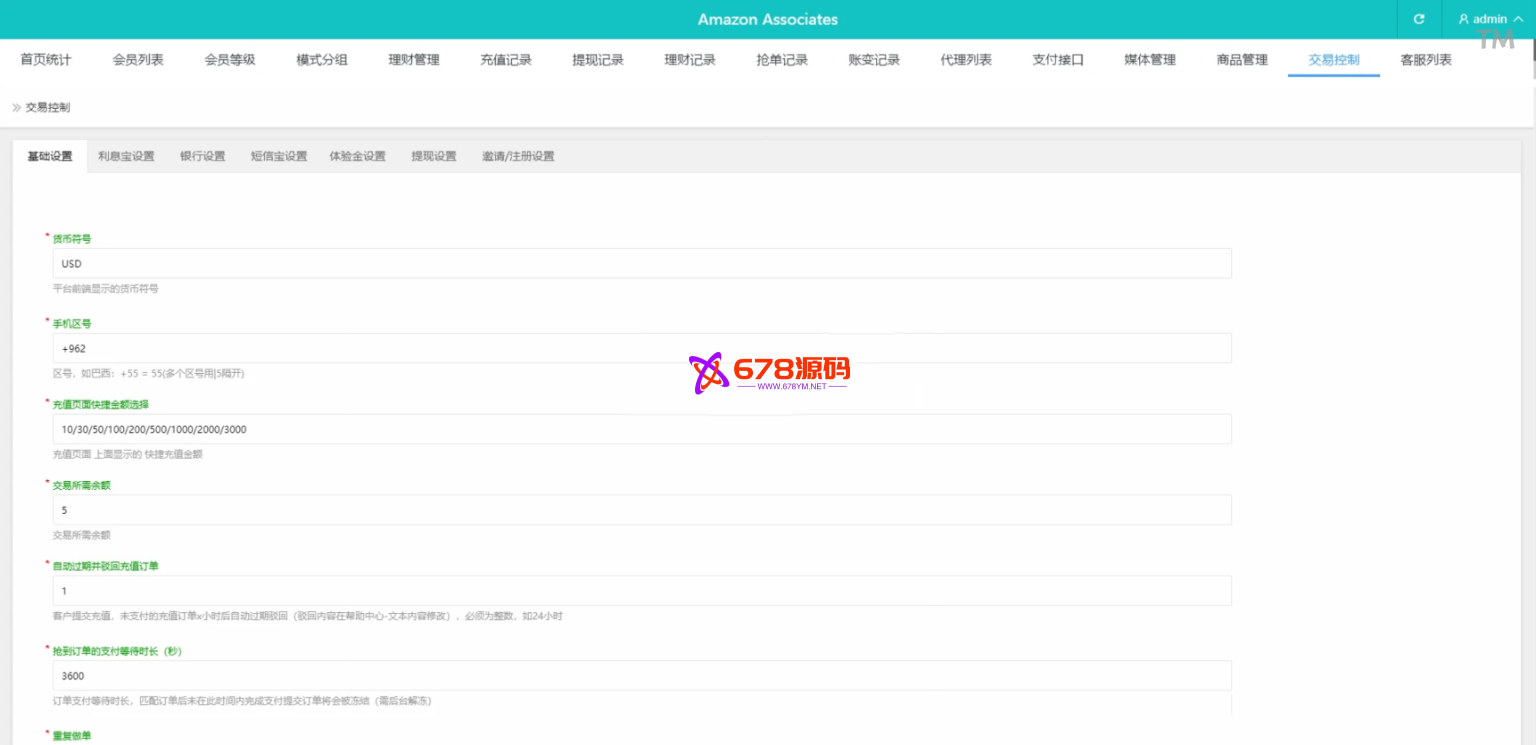Switch to the 银行设置 tab
Screen dimensions: 1536x745
[203, 156]
